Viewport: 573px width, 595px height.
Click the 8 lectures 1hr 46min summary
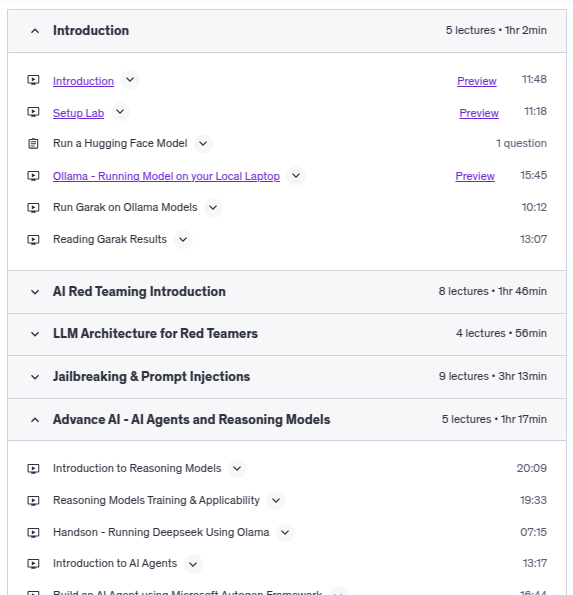493,291
